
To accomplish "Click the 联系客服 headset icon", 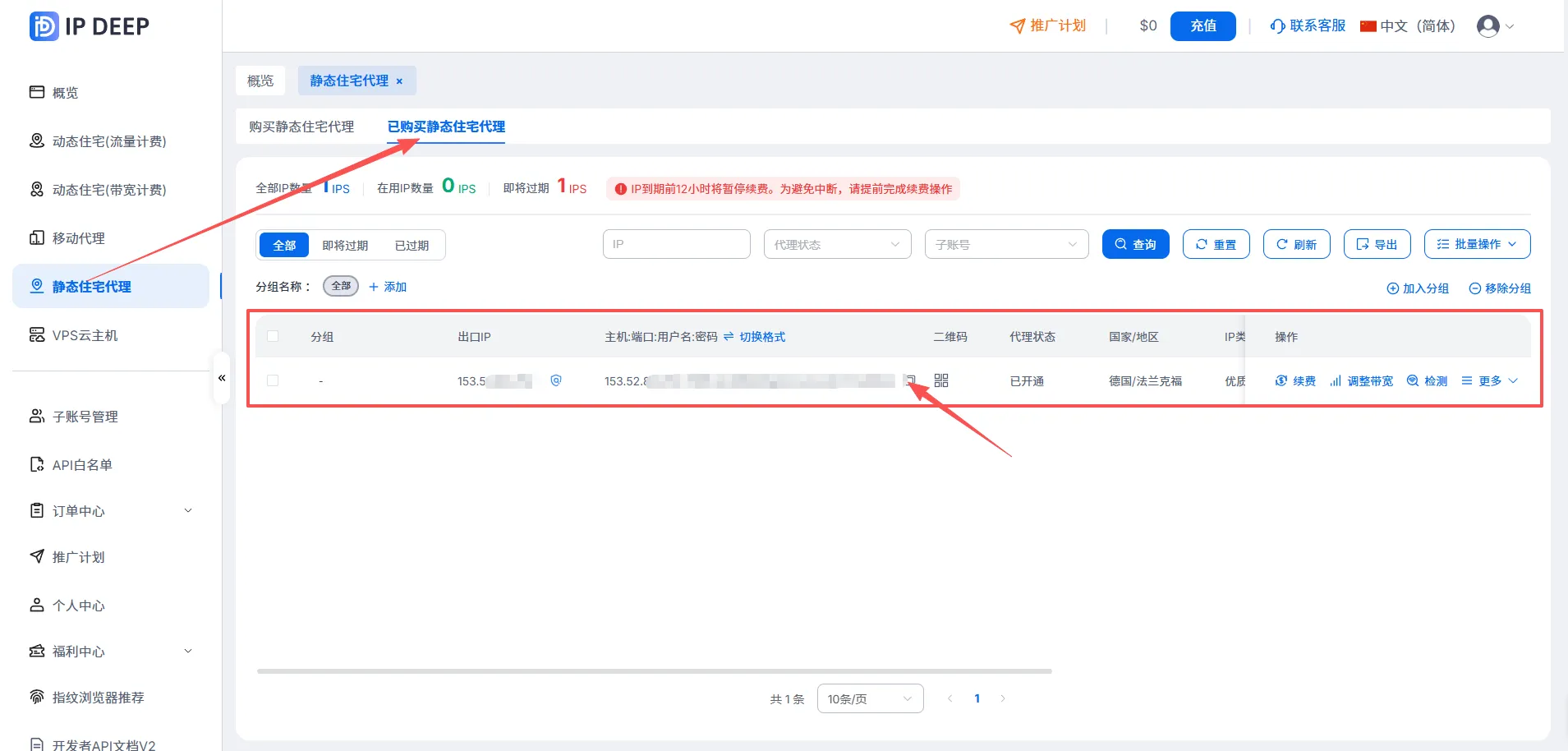I will coord(1277,26).
